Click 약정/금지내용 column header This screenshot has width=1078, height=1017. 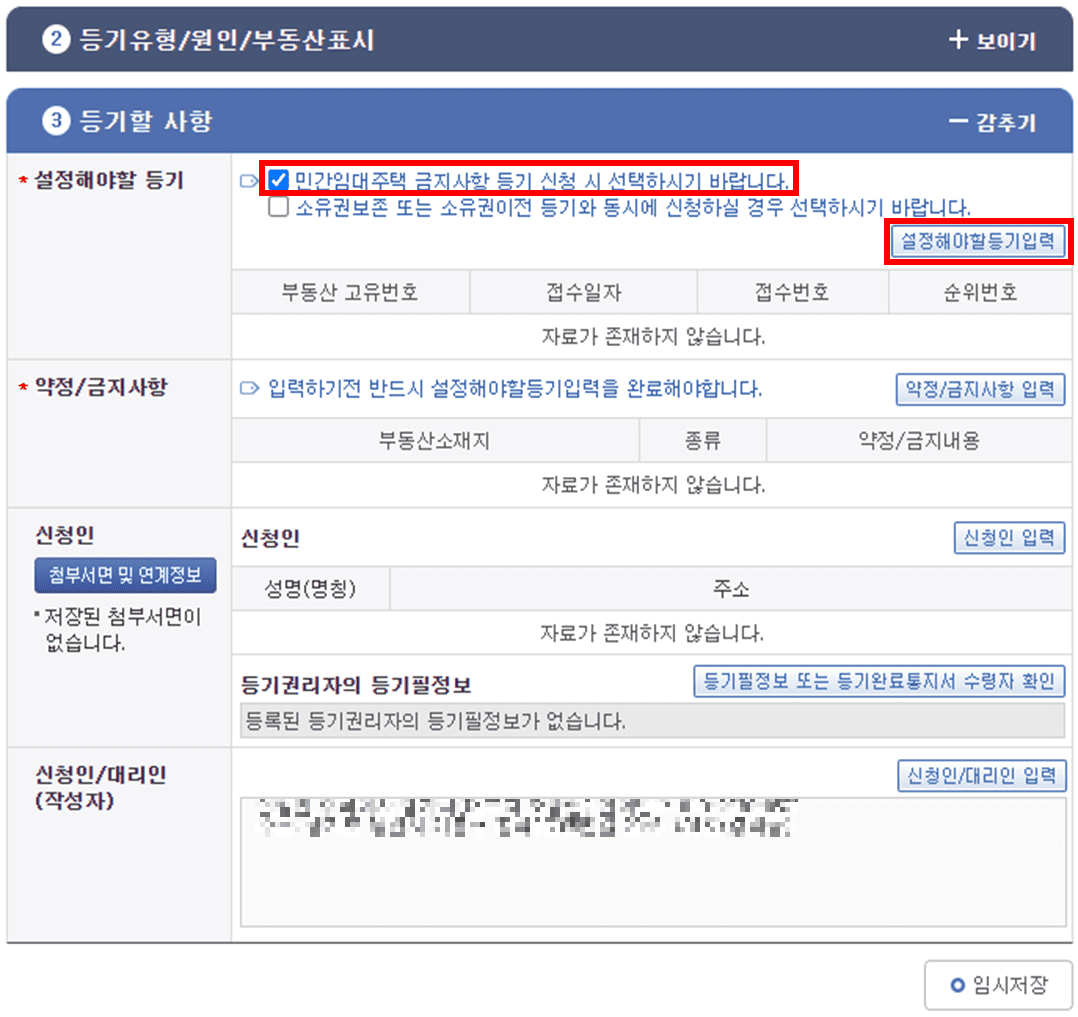coord(919,440)
